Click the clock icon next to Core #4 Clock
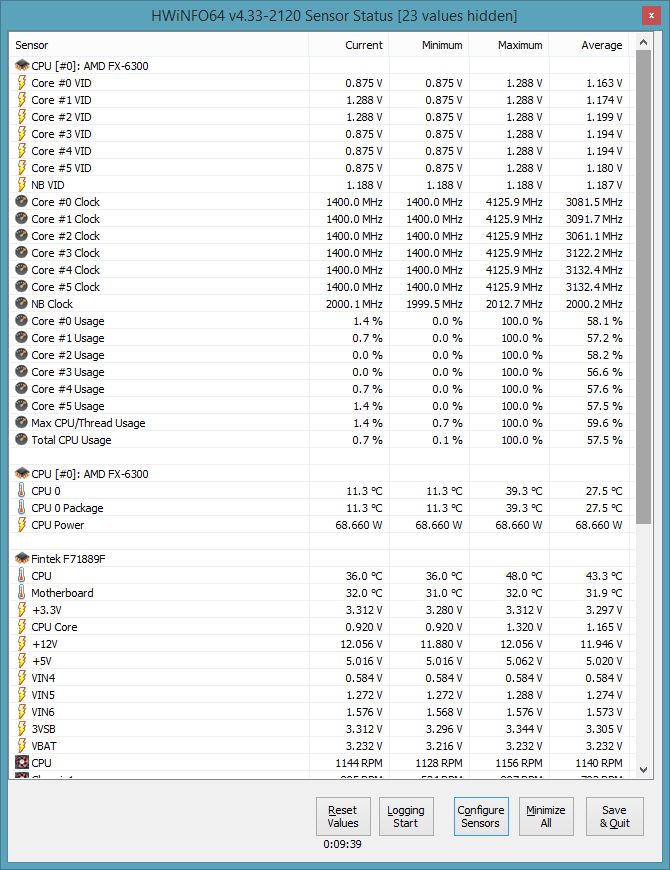This screenshot has height=870, width=670. 22,270
